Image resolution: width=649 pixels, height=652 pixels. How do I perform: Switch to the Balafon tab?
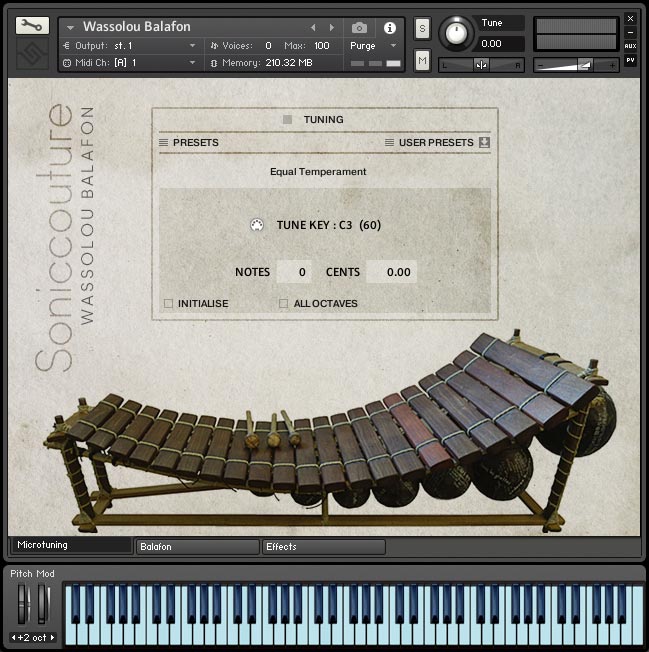[x=198, y=547]
